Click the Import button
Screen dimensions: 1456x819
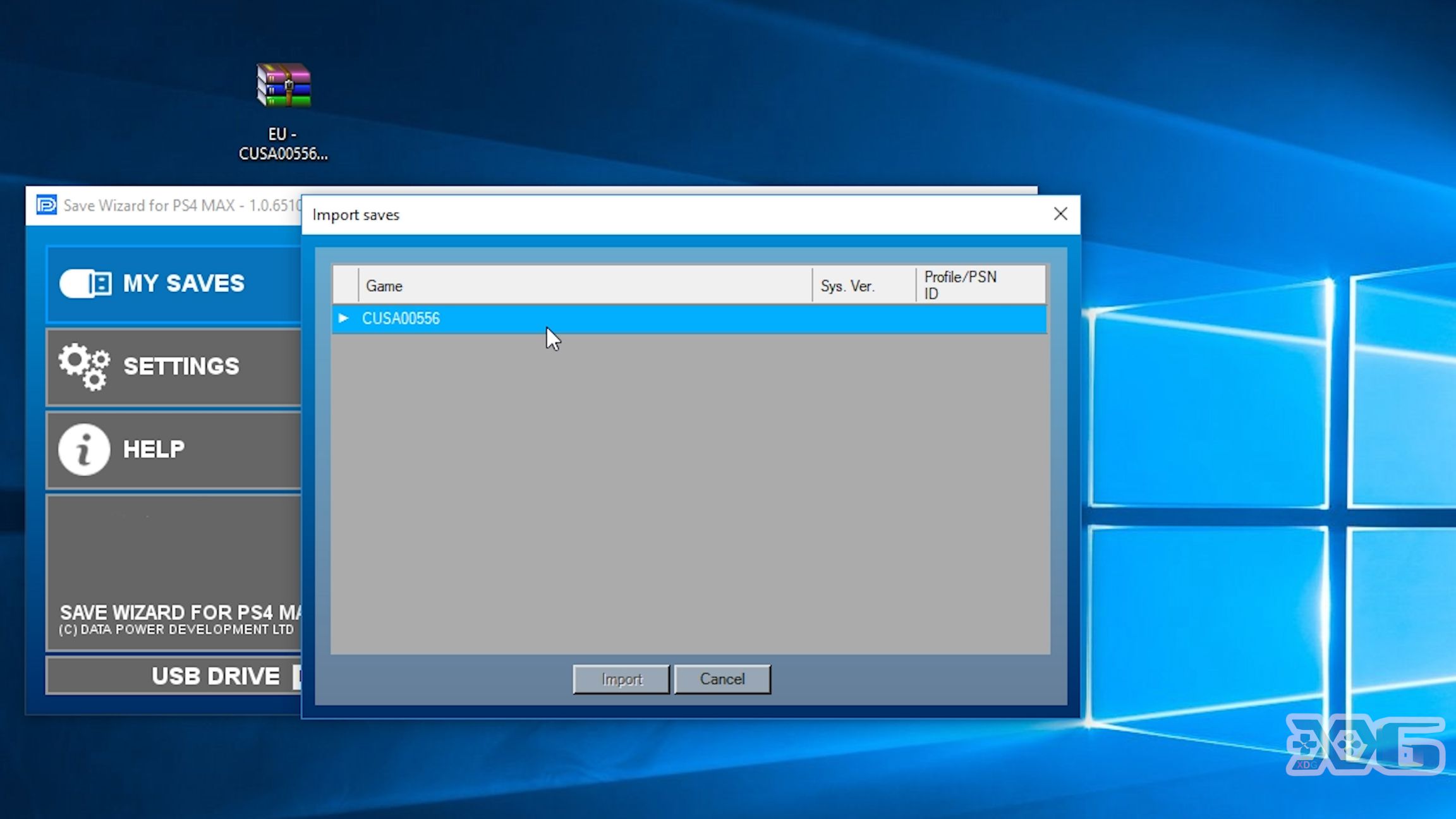[x=621, y=679]
